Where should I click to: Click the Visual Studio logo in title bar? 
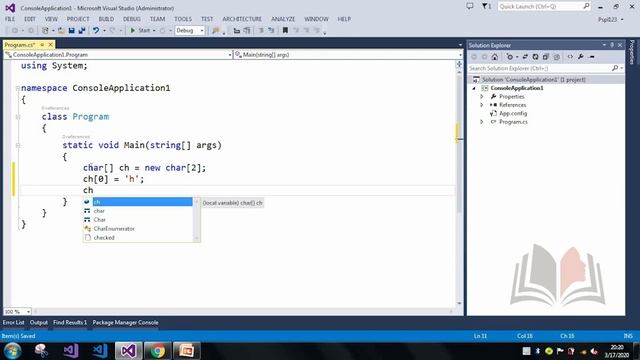10,8
